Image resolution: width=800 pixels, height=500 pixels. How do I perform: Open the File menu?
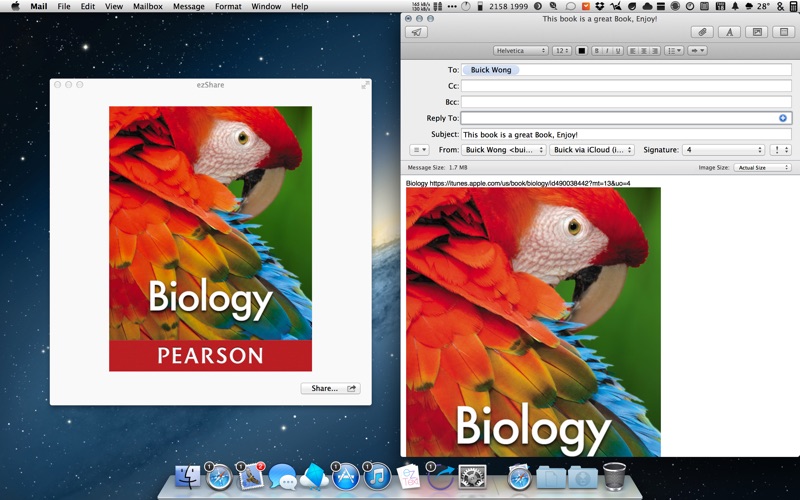pyautogui.click(x=64, y=6)
